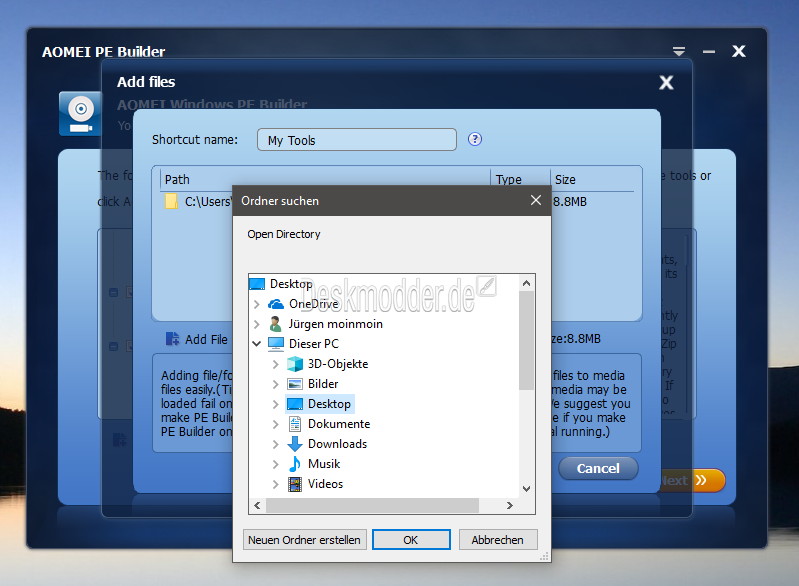
Task: Click the AOMEI PE Builder disc logo
Action: [81, 114]
